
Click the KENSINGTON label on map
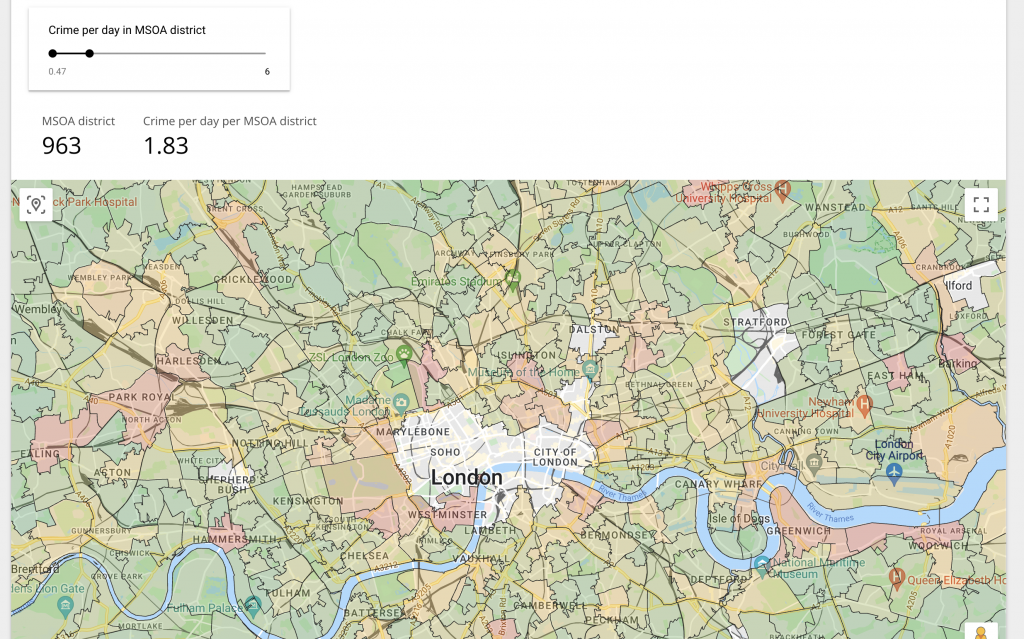(308, 501)
